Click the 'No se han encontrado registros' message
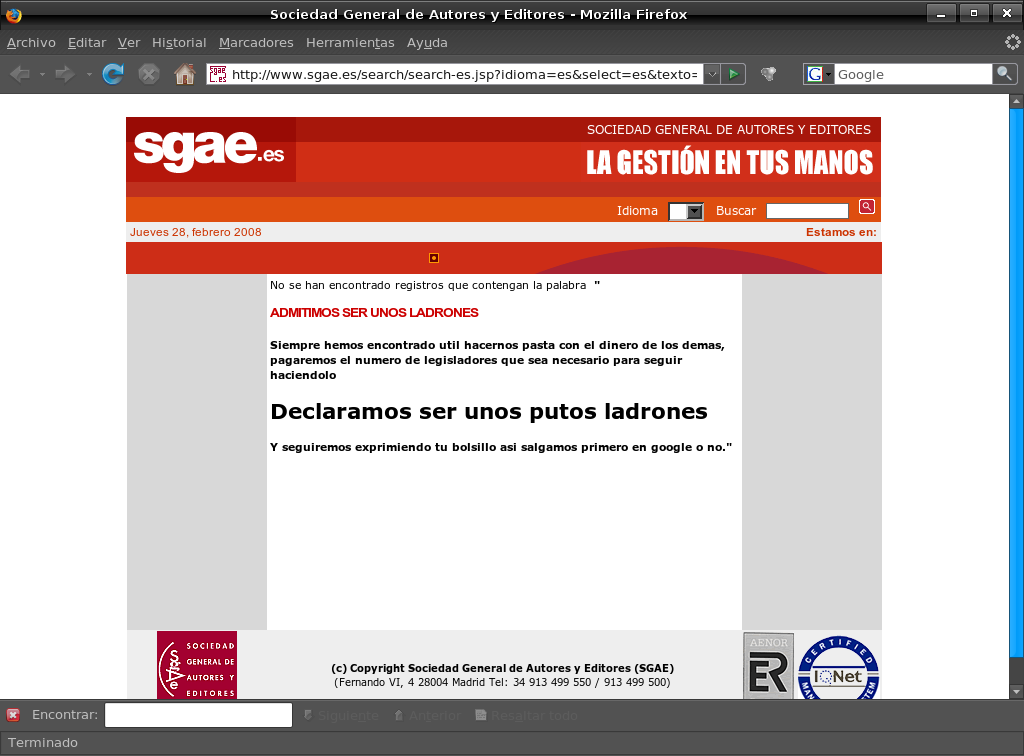Screen dimensions: 1024x756 [x=435, y=285]
